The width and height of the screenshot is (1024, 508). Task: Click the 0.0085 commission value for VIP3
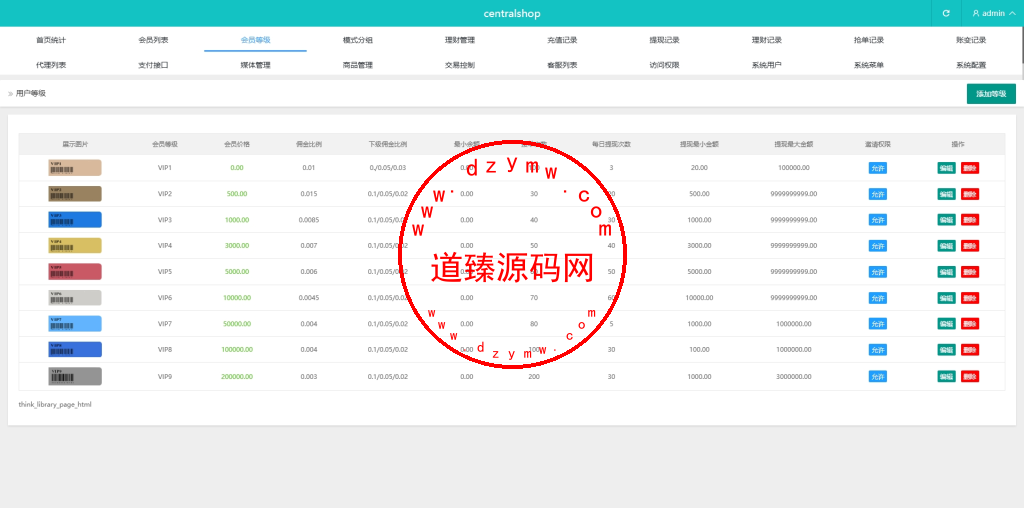point(309,220)
